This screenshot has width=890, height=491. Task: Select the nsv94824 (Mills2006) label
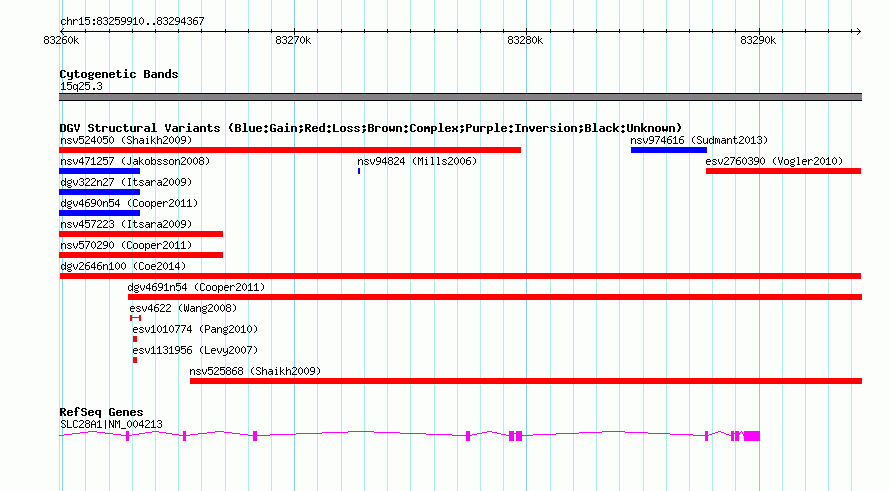(417, 161)
